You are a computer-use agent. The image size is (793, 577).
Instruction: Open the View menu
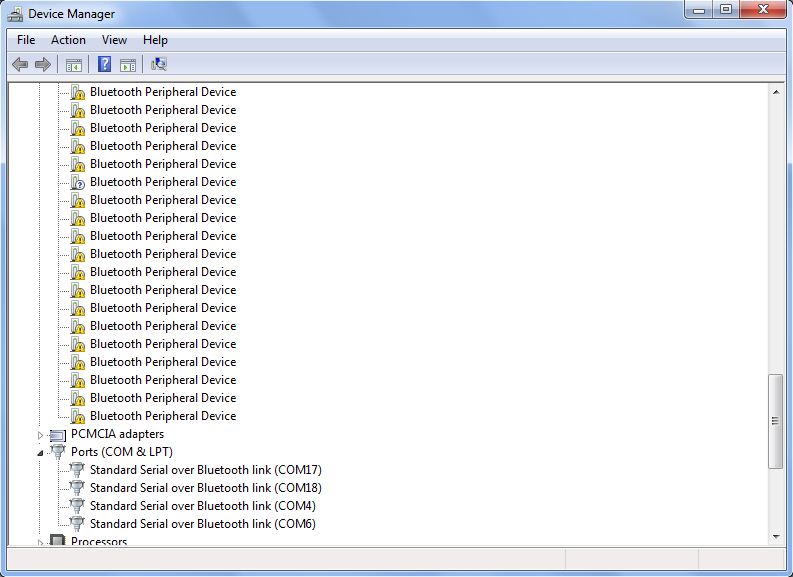point(114,40)
